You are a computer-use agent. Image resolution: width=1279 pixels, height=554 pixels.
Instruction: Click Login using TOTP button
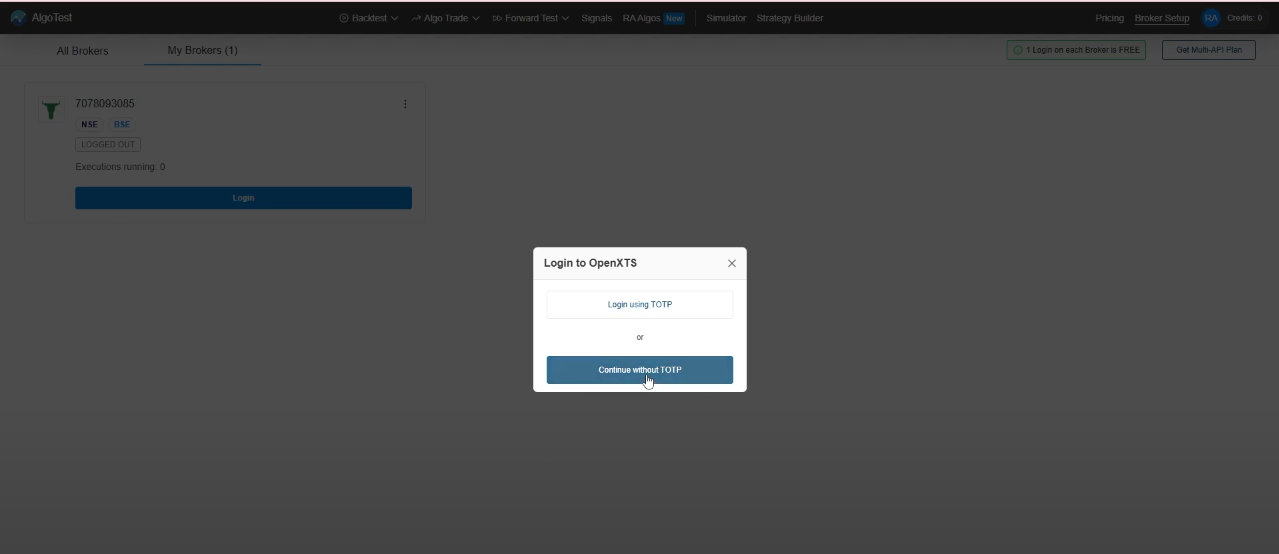640,304
